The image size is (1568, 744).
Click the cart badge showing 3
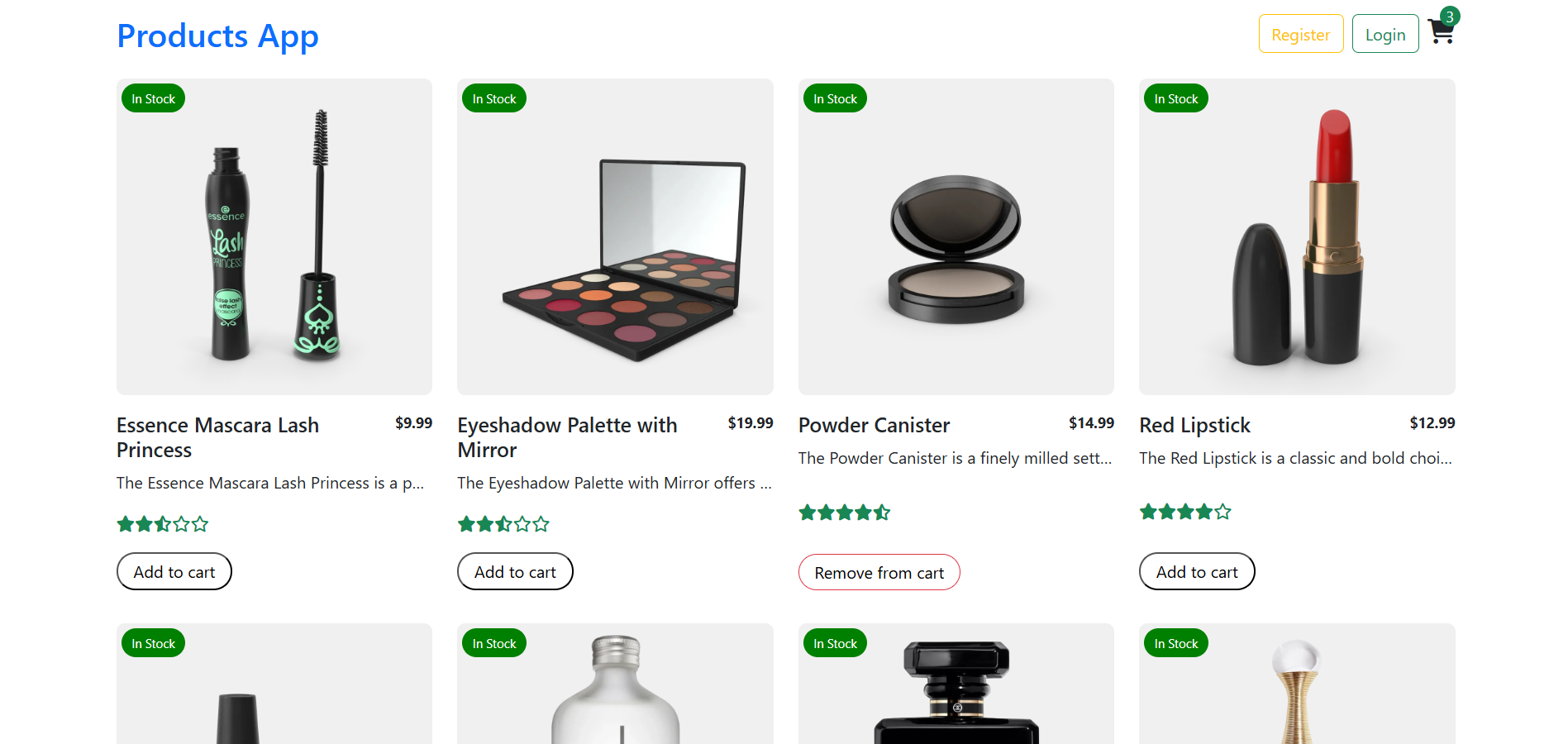pyautogui.click(x=1450, y=17)
